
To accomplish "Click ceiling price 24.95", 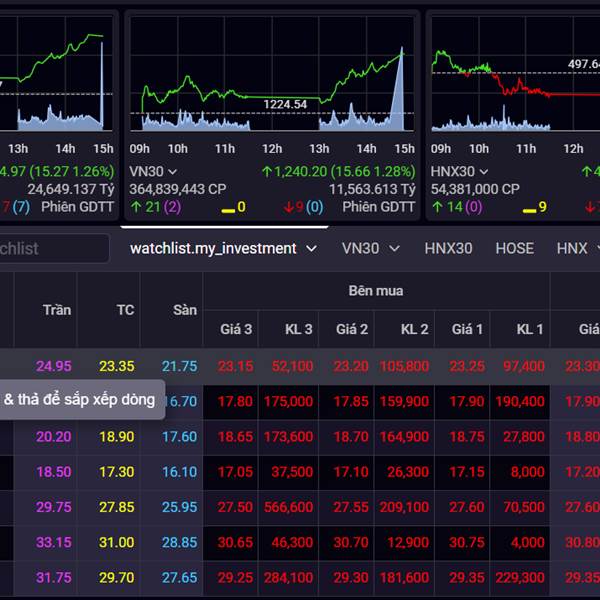I will point(54,366).
